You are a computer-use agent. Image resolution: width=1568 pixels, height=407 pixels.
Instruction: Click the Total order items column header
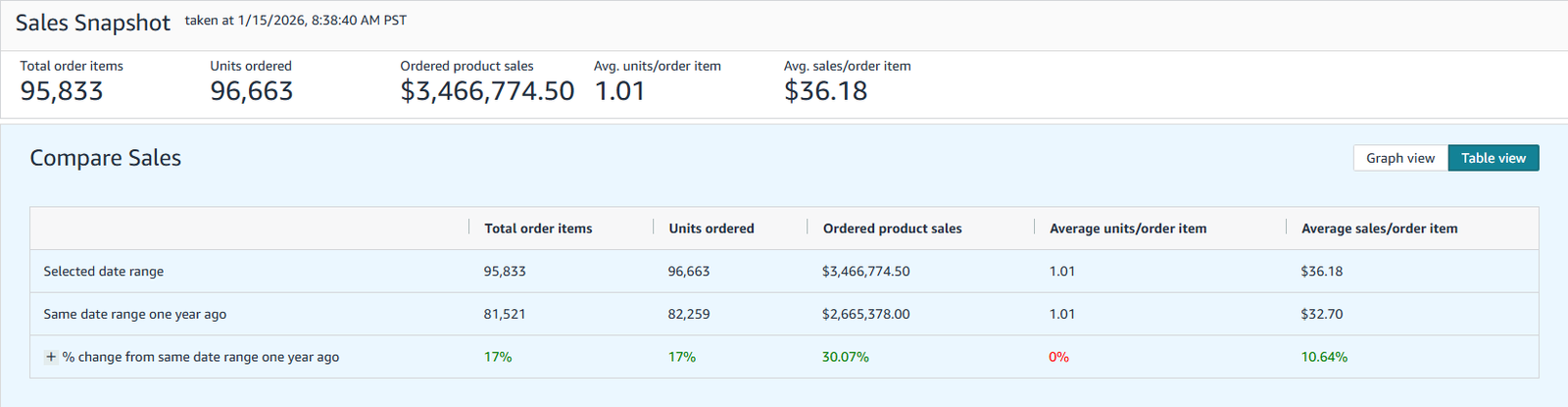(538, 229)
